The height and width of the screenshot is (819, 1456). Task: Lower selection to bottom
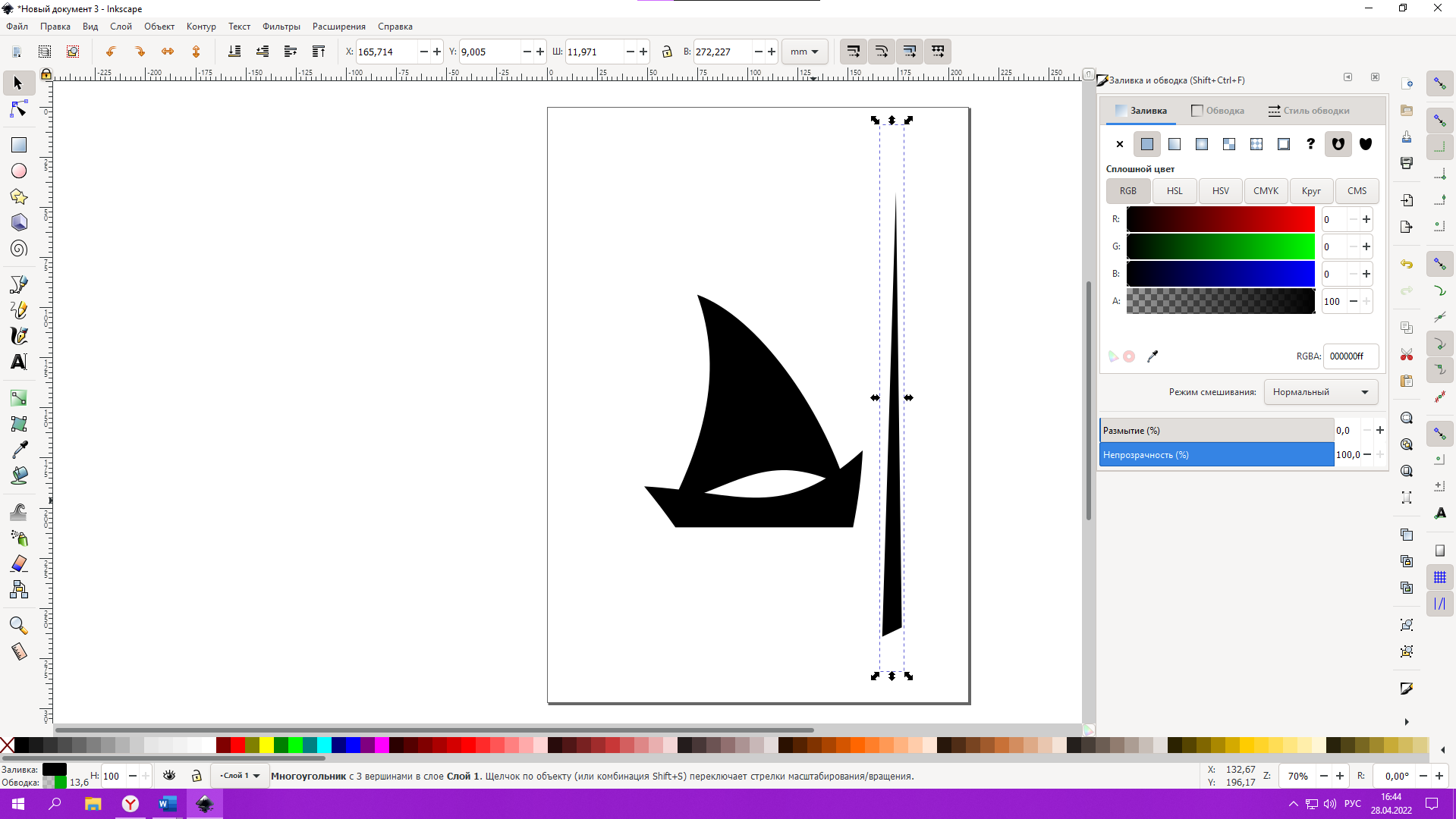(234, 52)
